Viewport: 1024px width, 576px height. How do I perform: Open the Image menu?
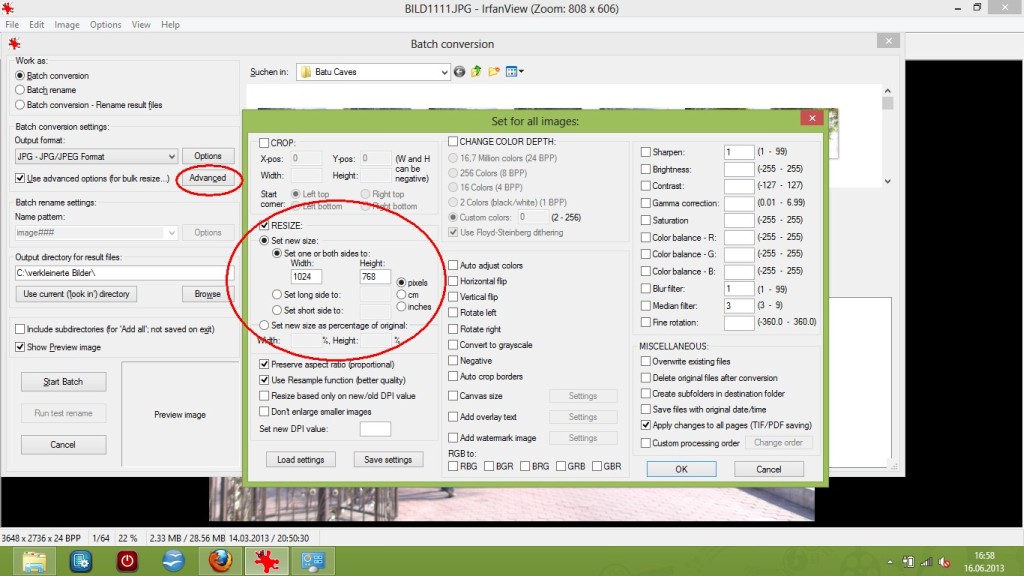tap(67, 24)
